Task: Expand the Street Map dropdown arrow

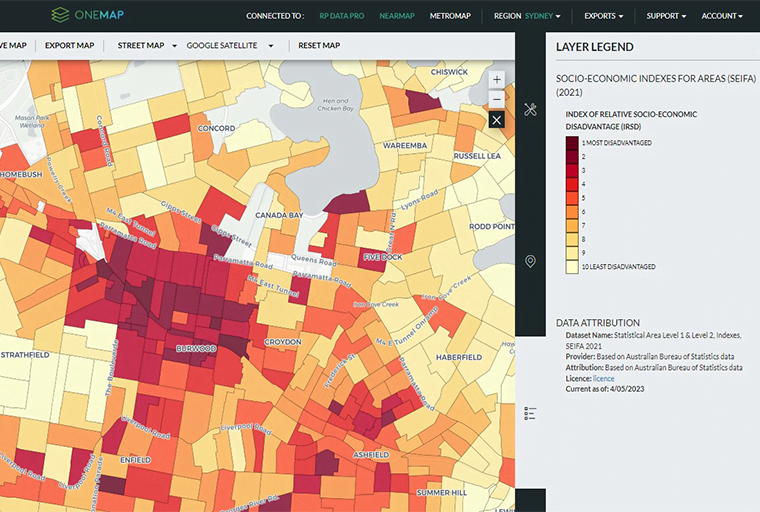Action: coord(174,46)
